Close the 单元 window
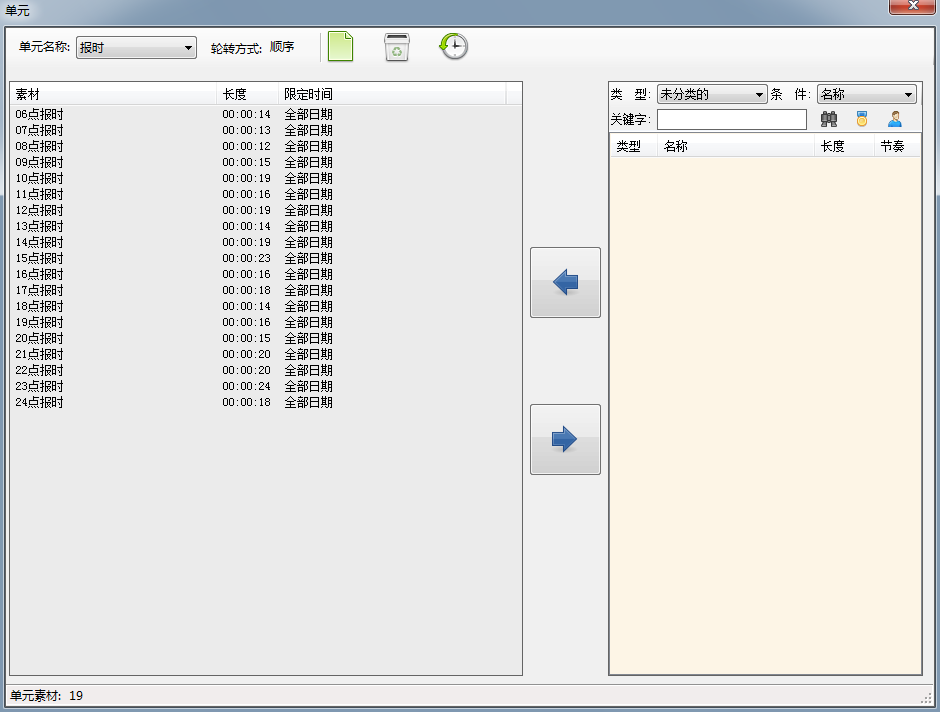This screenshot has height=712, width=940. point(913,7)
